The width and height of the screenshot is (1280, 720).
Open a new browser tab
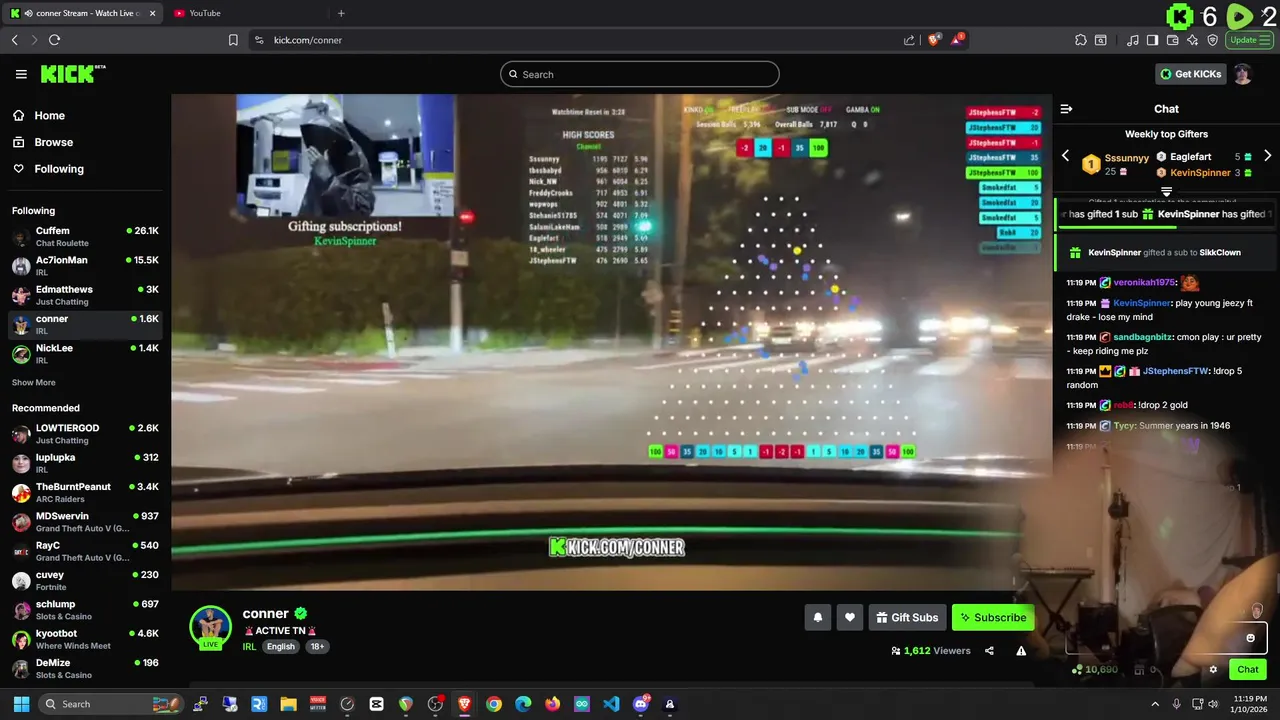tap(341, 13)
